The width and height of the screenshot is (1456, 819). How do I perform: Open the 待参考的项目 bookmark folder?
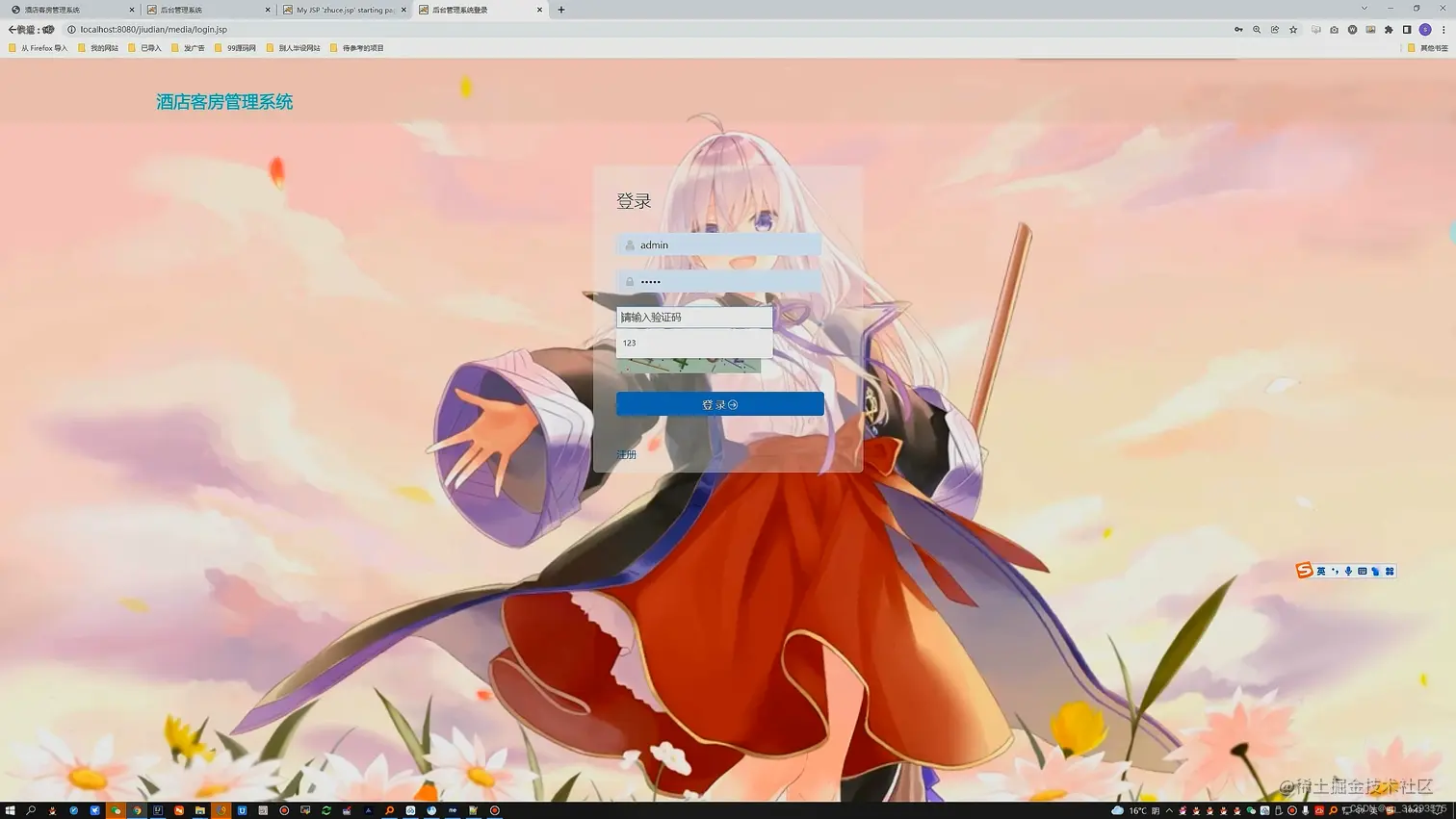pos(357,48)
